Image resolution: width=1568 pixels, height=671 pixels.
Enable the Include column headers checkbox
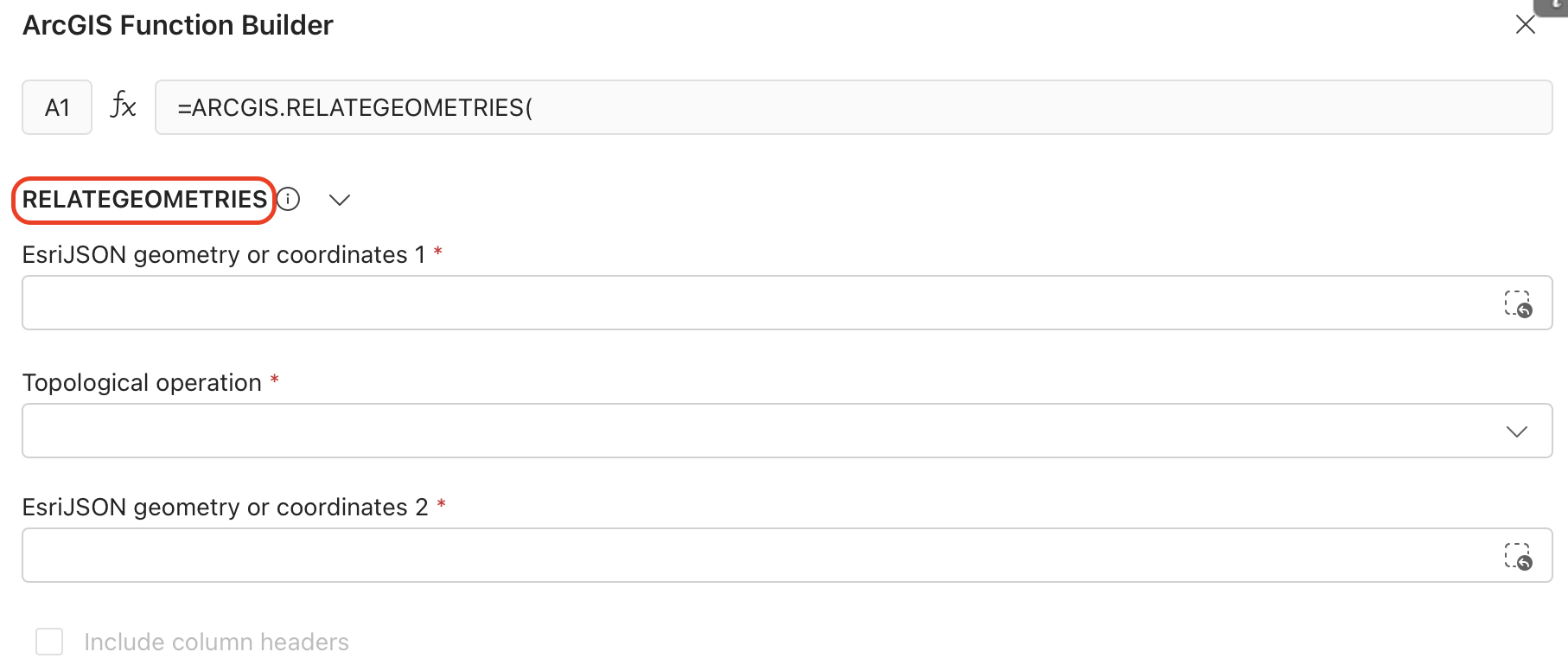tap(49, 642)
